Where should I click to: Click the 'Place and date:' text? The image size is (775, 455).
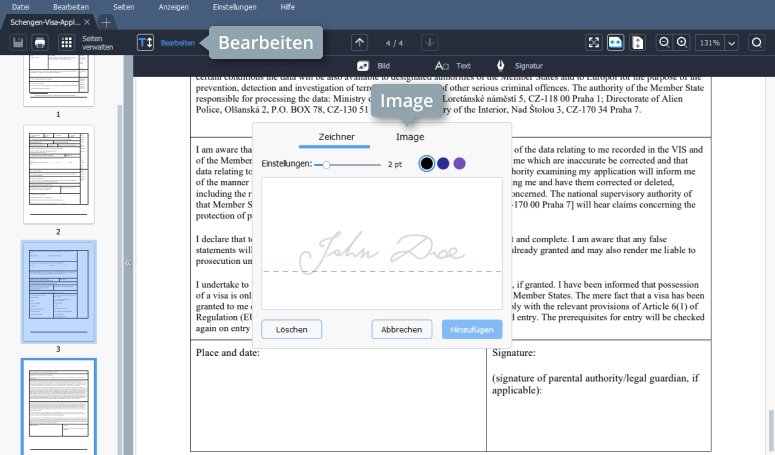[227, 353]
